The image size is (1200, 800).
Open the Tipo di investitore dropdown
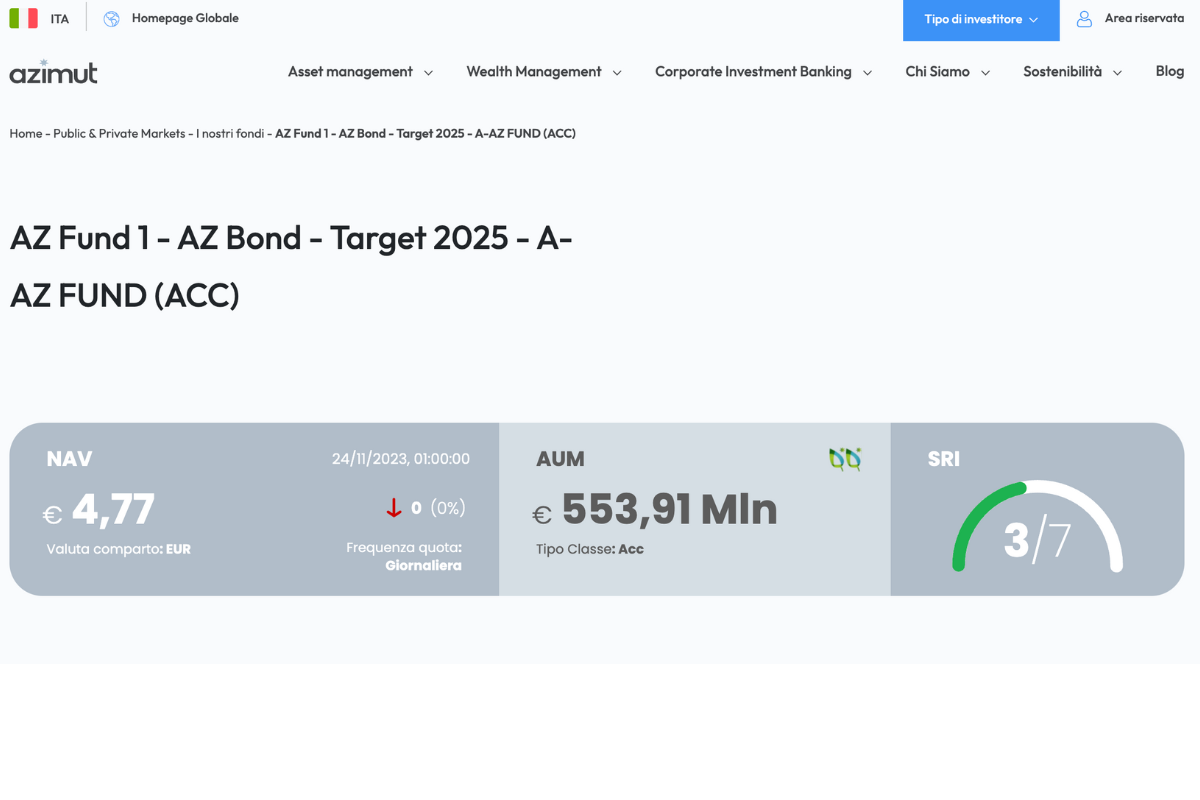[x=981, y=20]
